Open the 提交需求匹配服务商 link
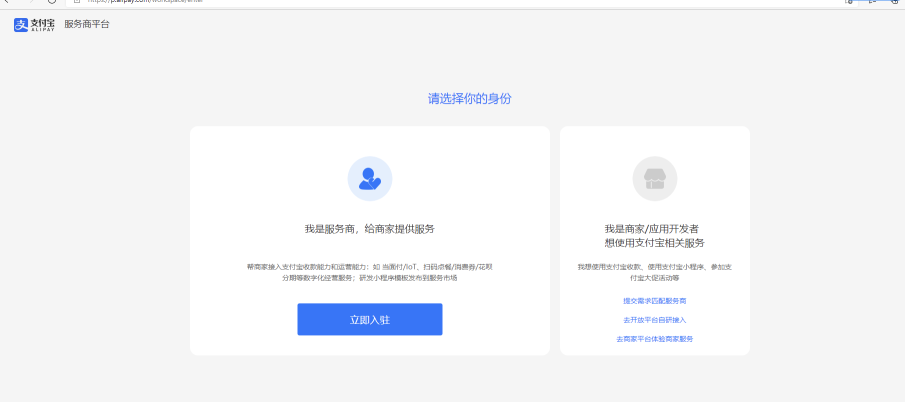 655,301
